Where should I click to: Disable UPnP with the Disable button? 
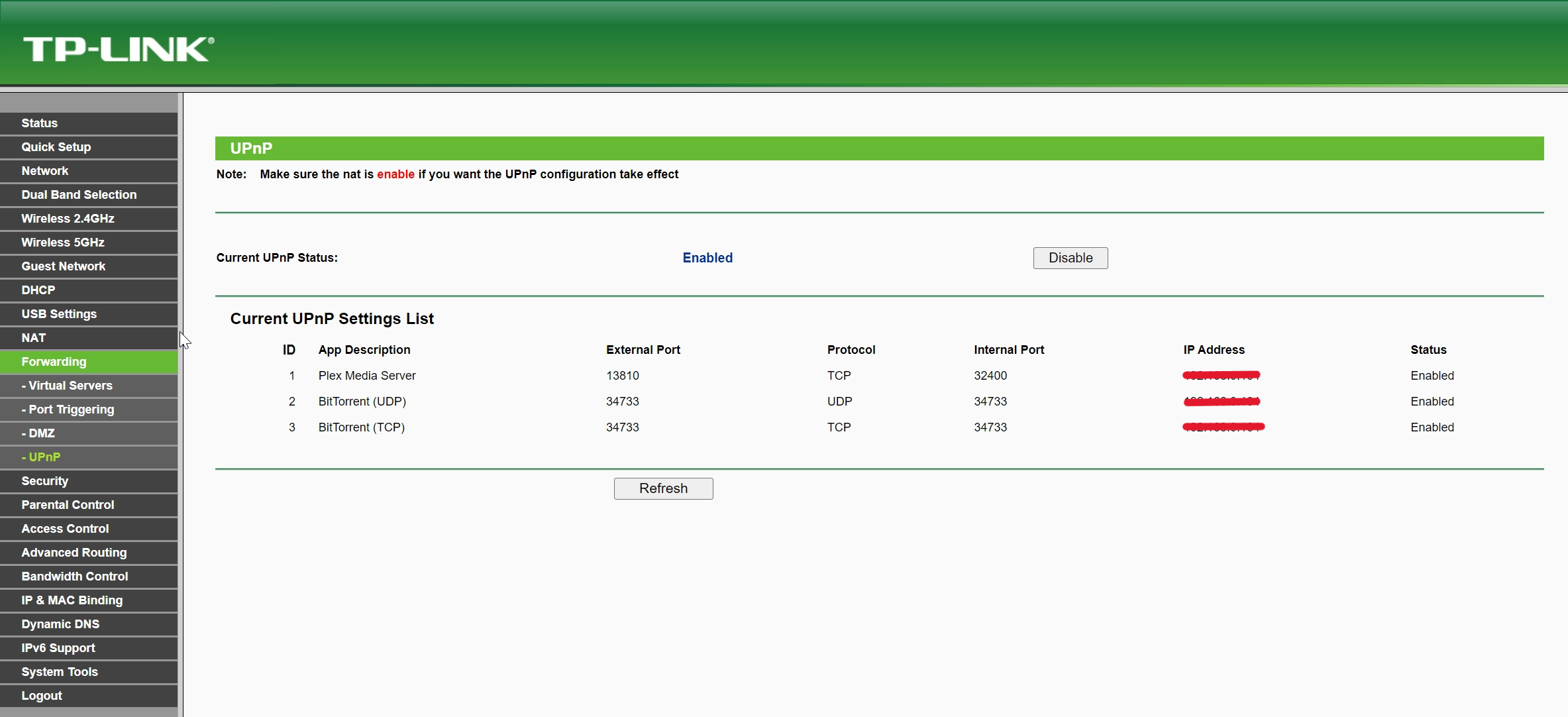[x=1071, y=258]
